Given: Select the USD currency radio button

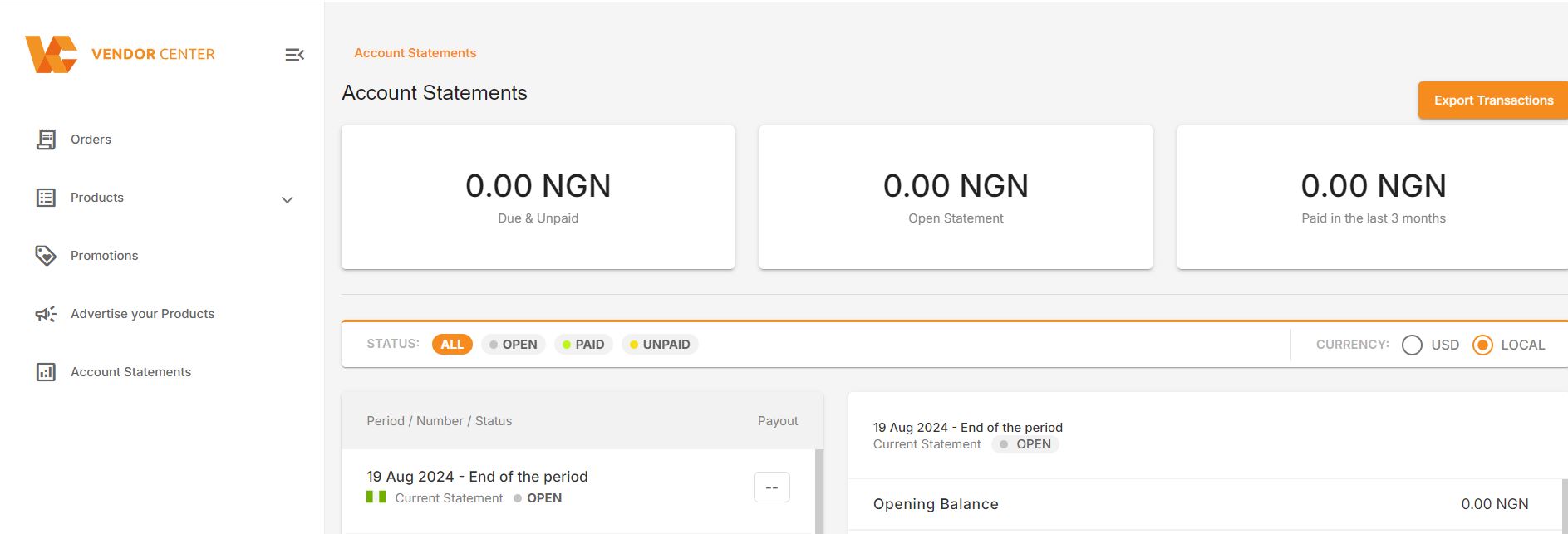Looking at the screenshot, I should (x=1411, y=345).
